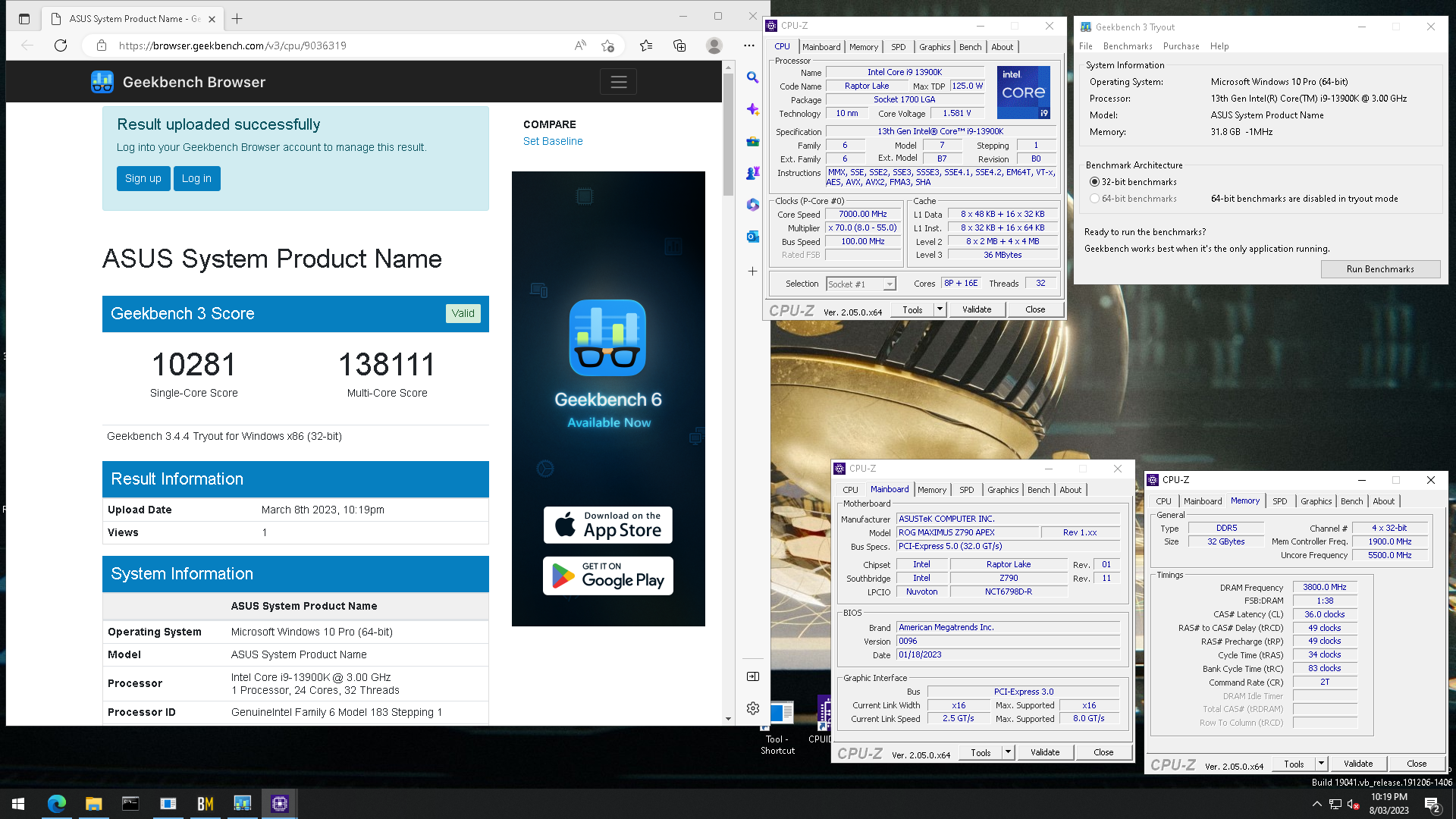Click the ROG MAXIMUS Z790 APEX model field
The image size is (1456, 819).
point(967,532)
